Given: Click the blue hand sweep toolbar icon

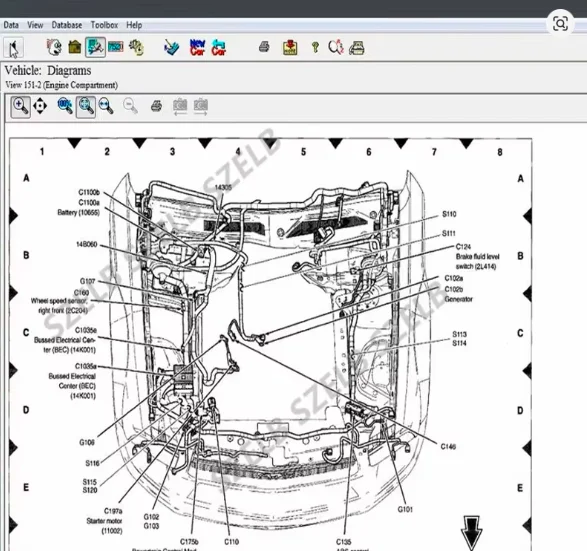Looking at the screenshot, I should click(172, 48).
